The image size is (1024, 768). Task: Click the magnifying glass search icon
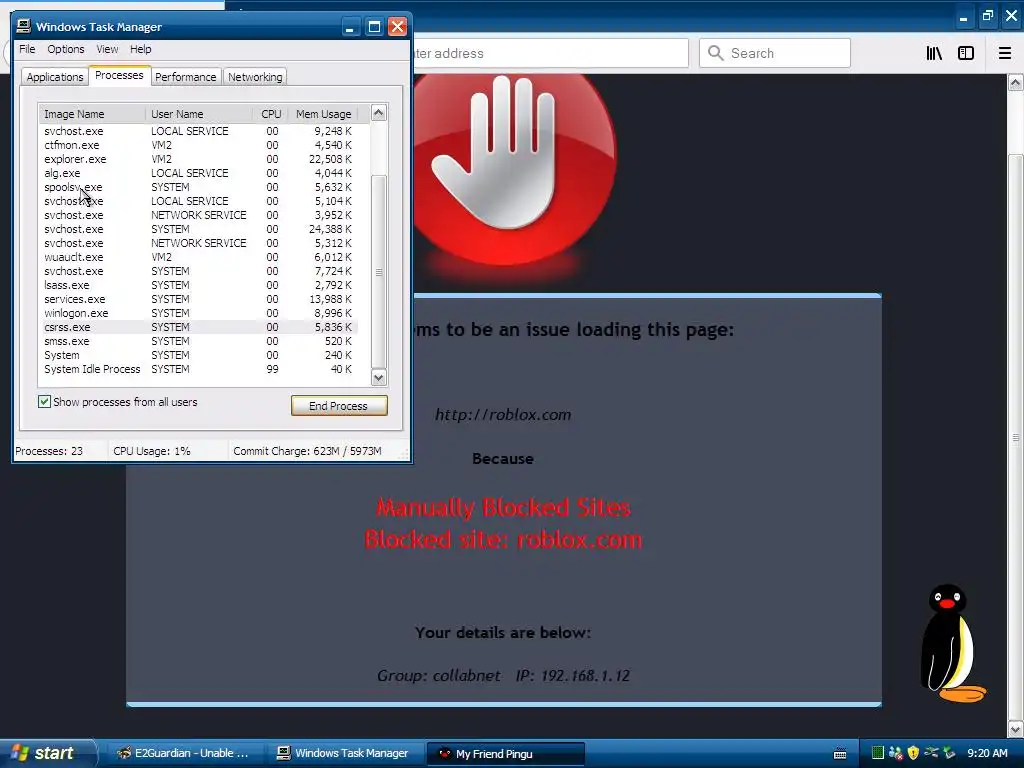pyautogui.click(x=716, y=53)
